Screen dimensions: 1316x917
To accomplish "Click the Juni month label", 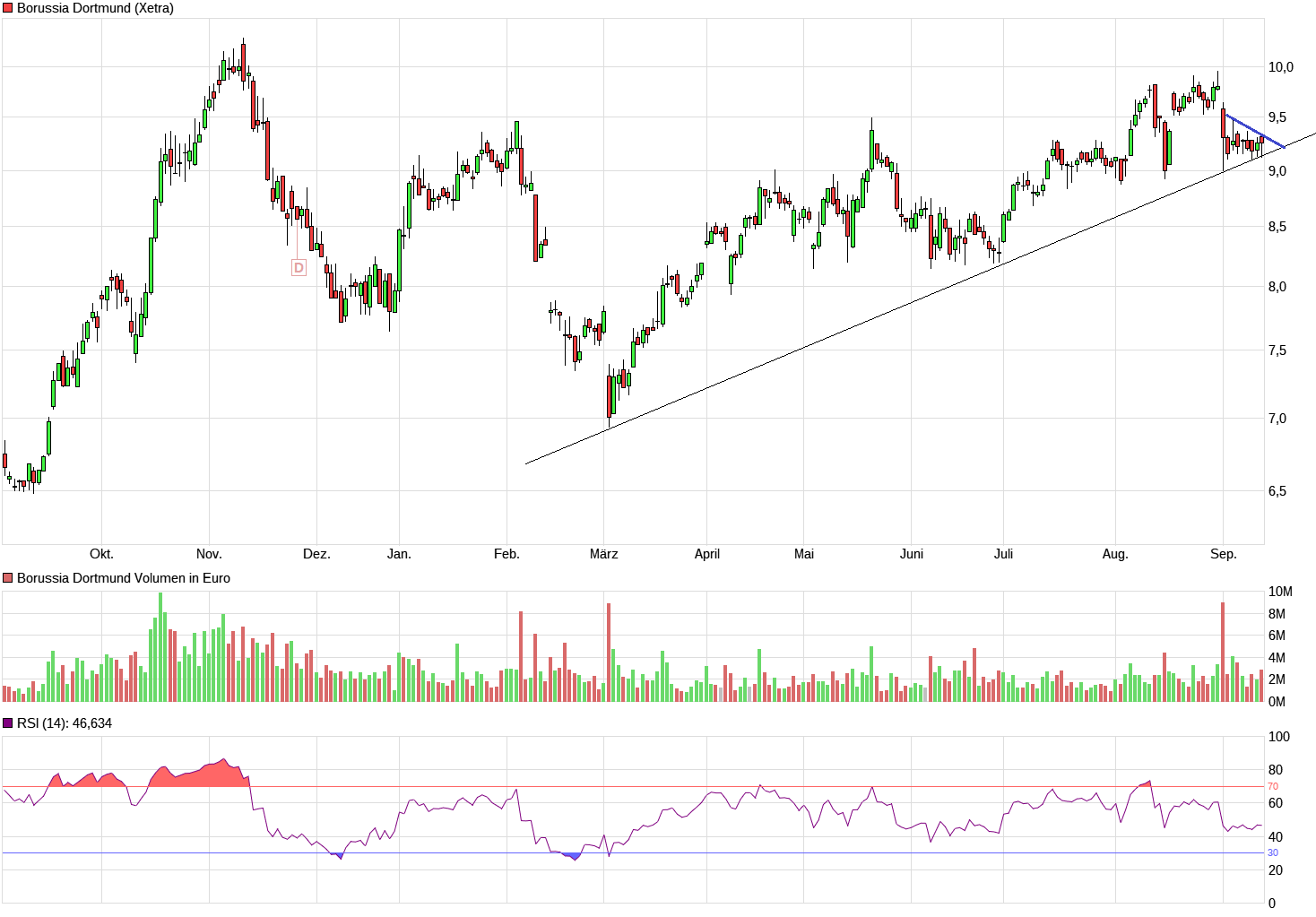I will 912,554.
